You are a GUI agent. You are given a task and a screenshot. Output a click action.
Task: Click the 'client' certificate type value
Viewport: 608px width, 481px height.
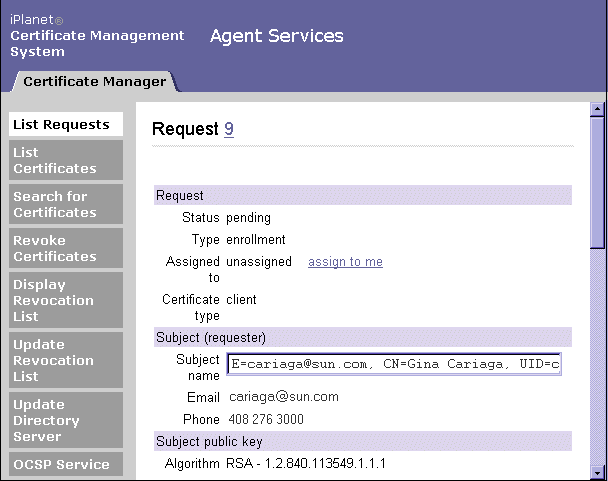click(241, 299)
